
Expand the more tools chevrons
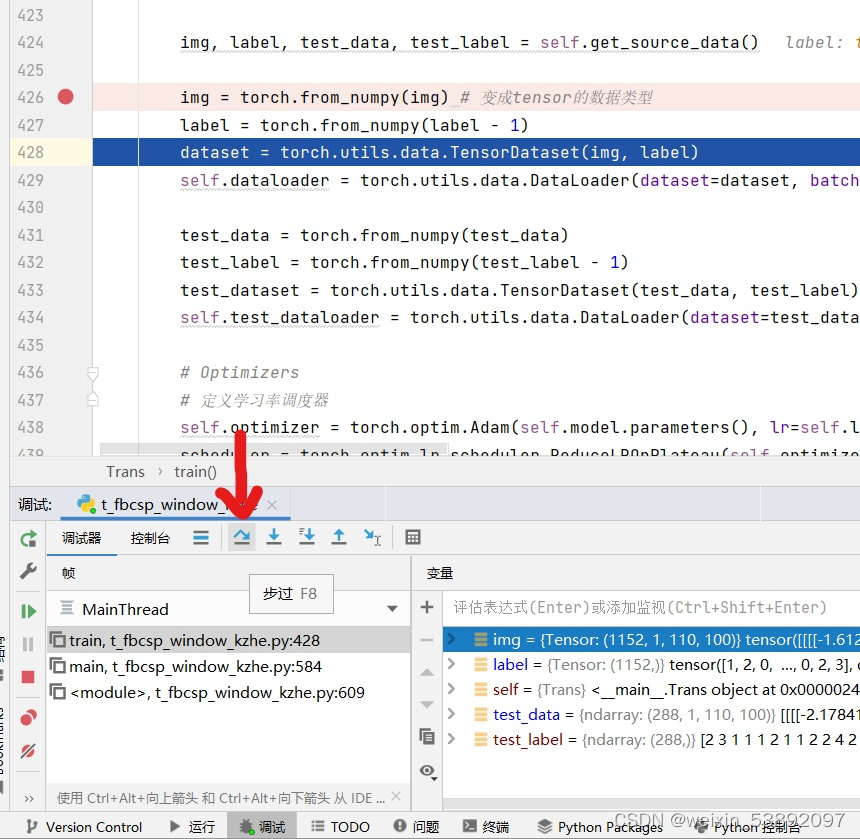pos(29,798)
